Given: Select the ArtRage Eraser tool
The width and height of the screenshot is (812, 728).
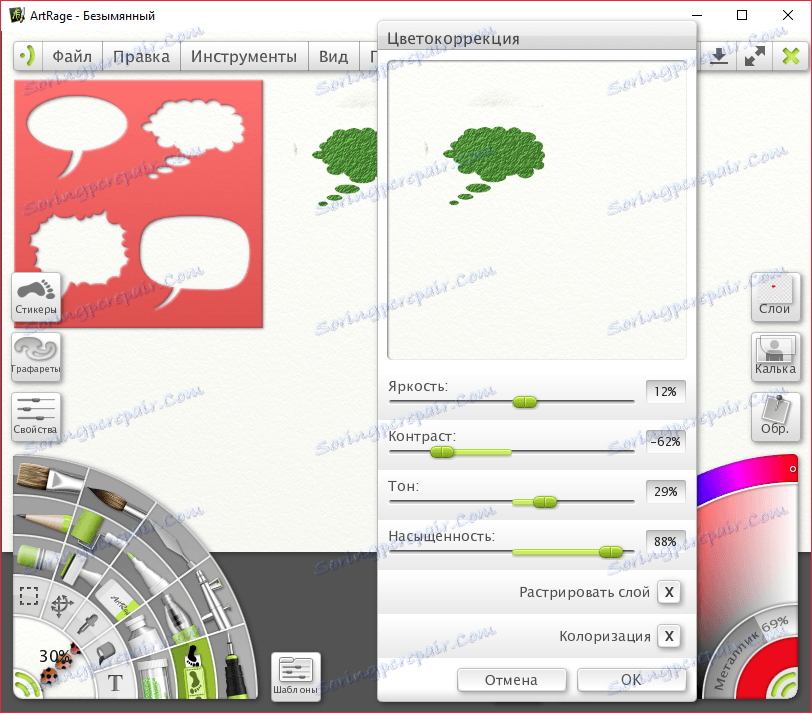Looking at the screenshot, I should [x=120, y=601].
